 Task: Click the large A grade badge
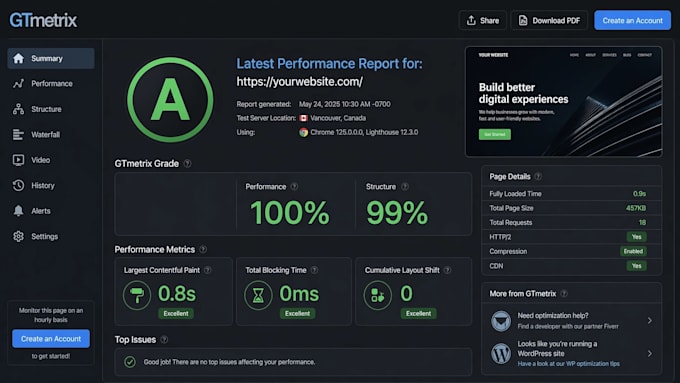[170, 100]
